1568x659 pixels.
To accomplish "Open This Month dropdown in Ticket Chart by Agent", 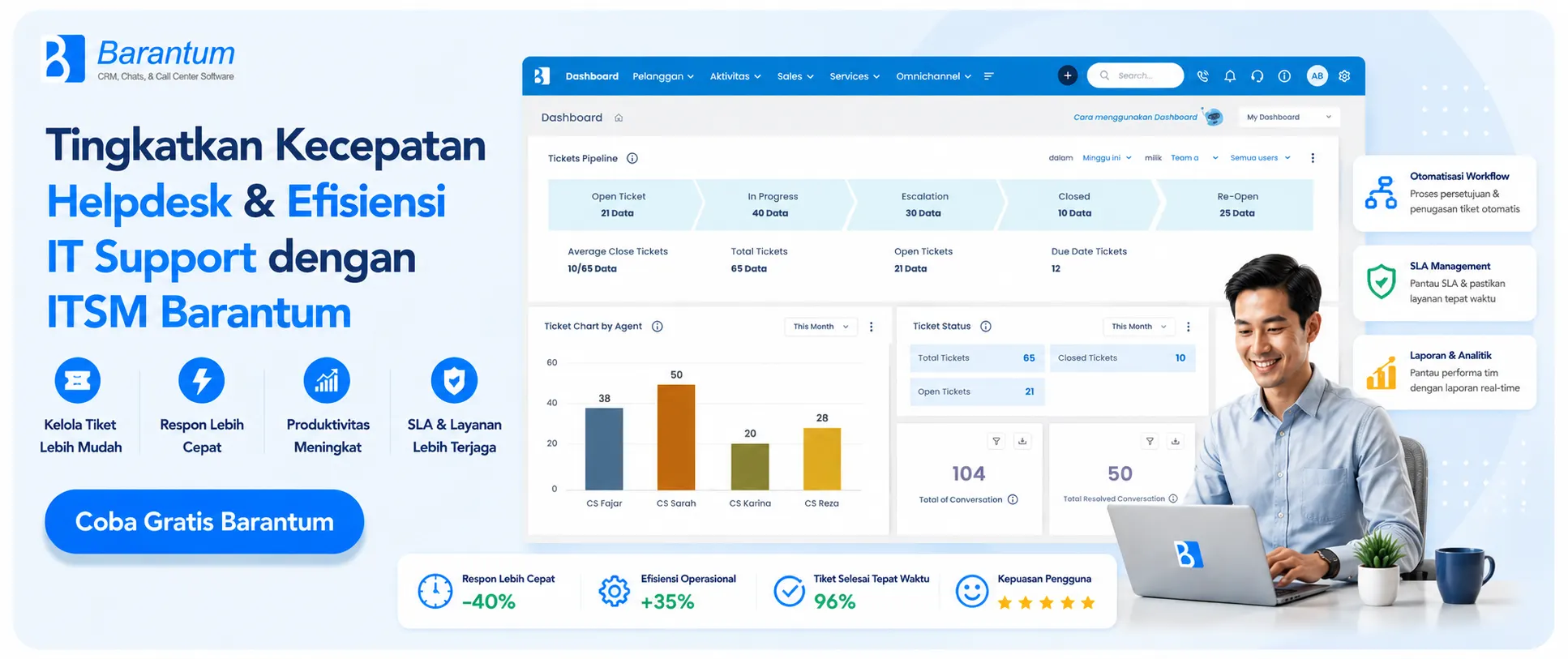I will pyautogui.click(x=821, y=327).
